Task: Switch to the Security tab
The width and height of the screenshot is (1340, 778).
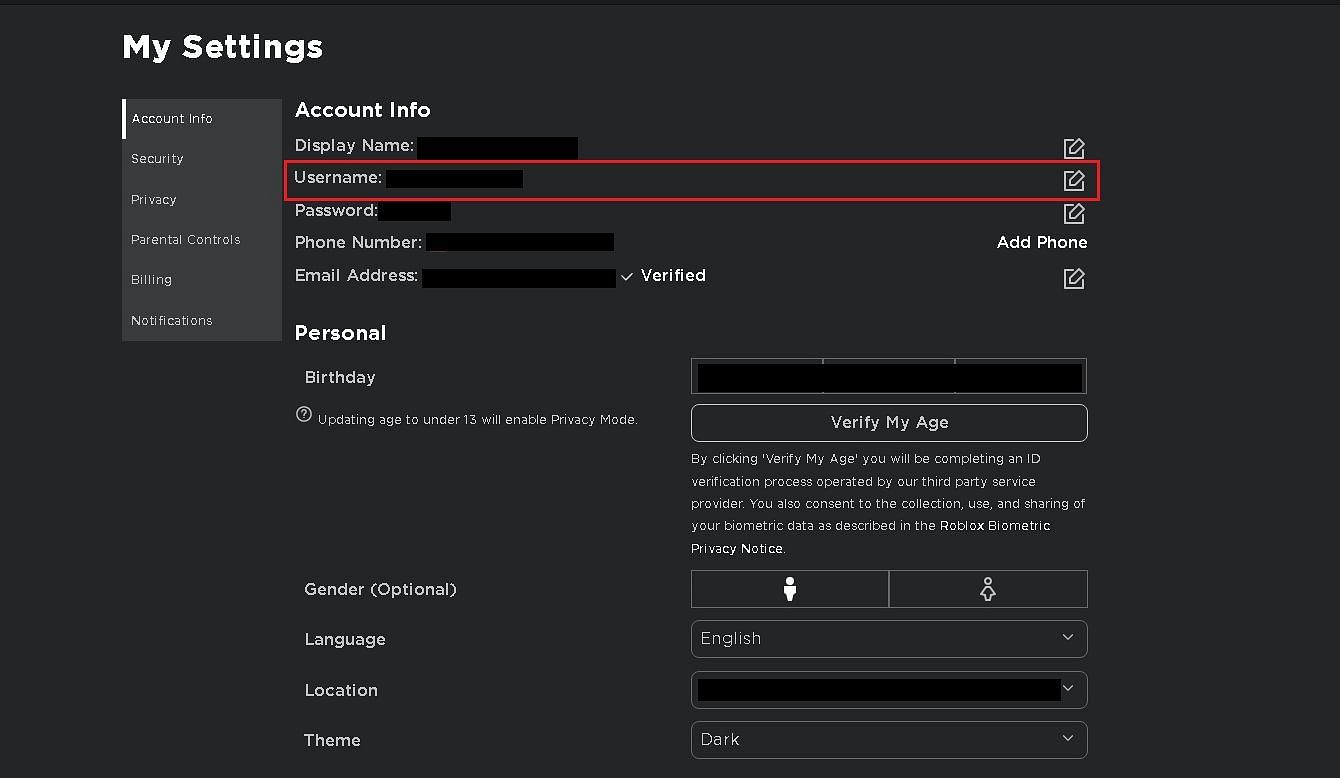Action: click(x=157, y=159)
